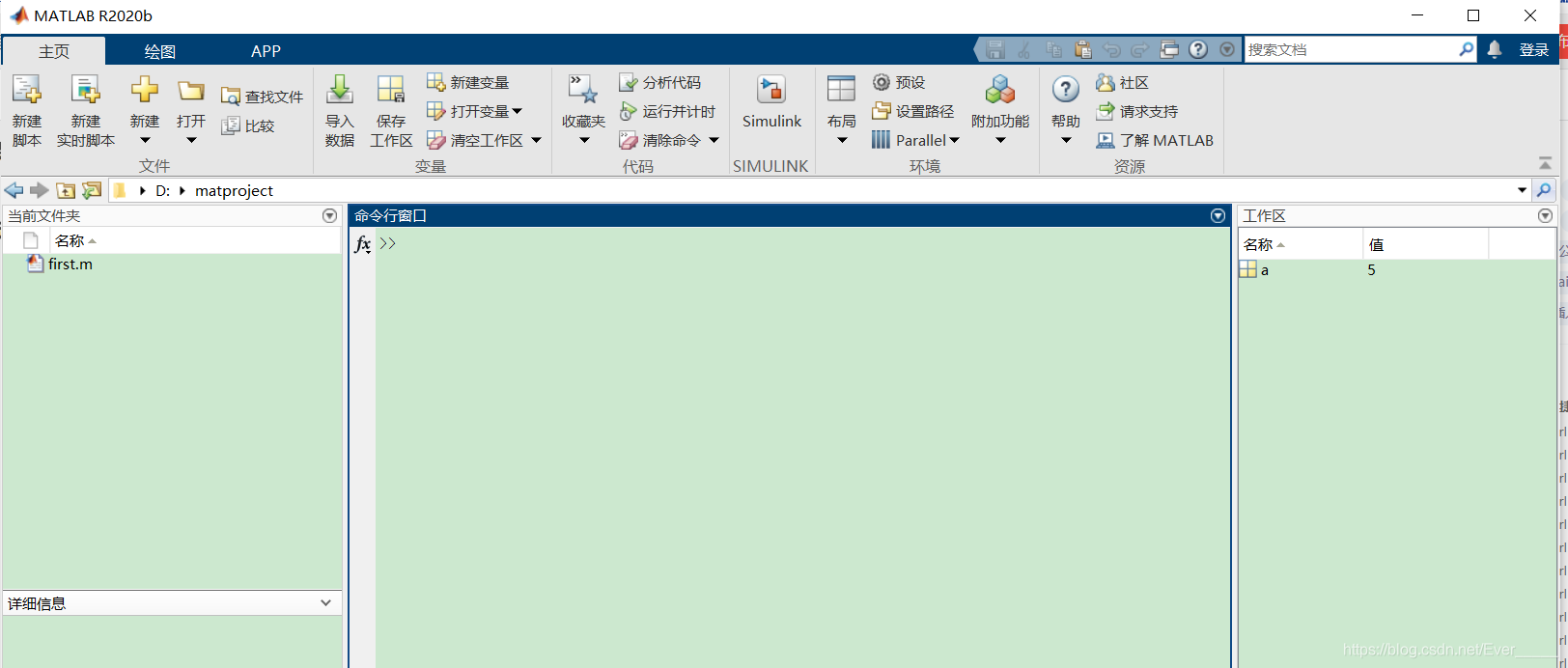The image size is (1568, 668).
Task: Open quick access toolbar customize arrow
Action: 1227,49
